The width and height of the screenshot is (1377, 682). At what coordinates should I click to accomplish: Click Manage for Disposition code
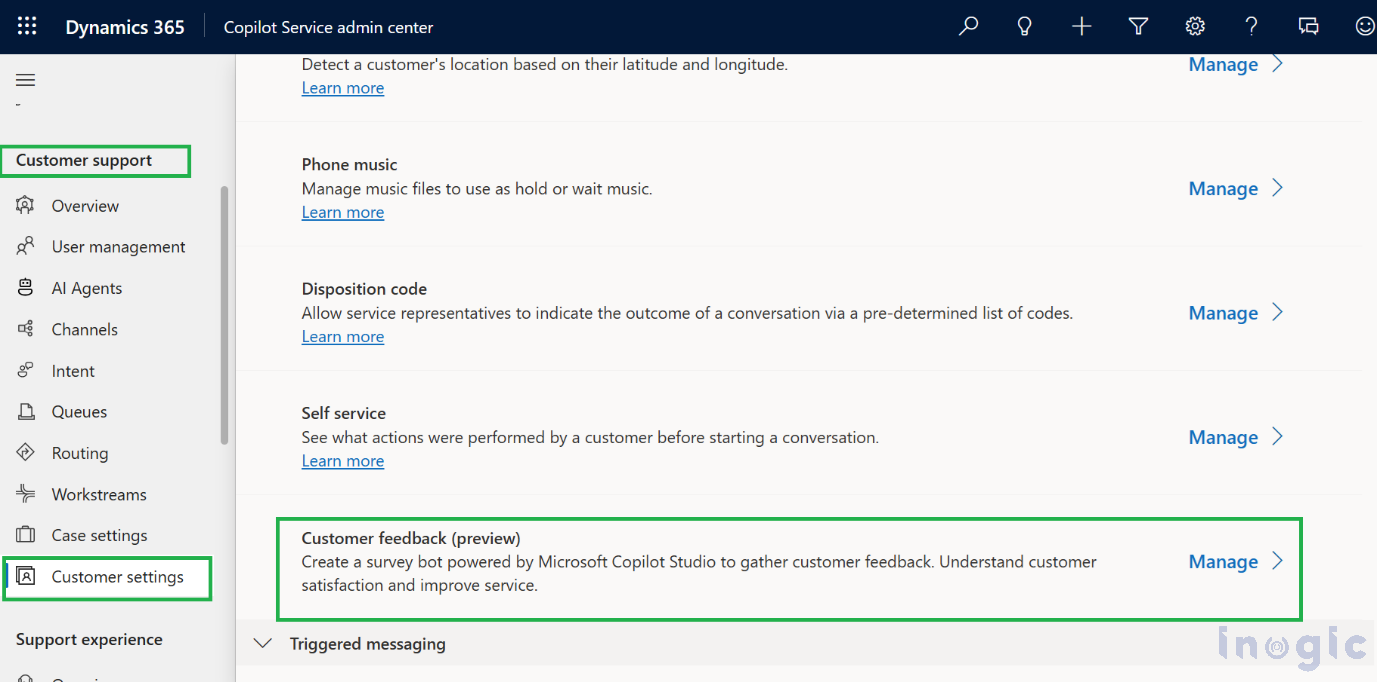tap(1222, 313)
